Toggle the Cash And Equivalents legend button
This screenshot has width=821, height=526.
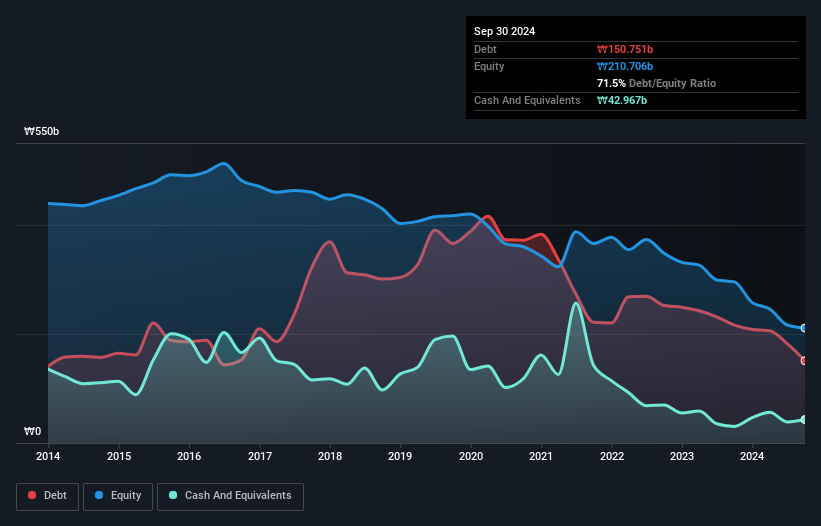[x=230, y=496]
